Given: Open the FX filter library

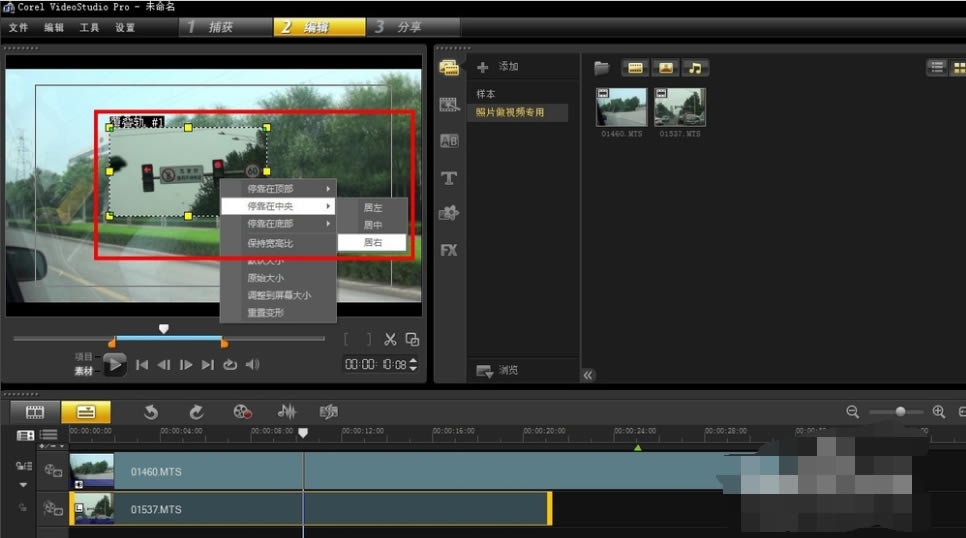Looking at the screenshot, I should pos(449,250).
